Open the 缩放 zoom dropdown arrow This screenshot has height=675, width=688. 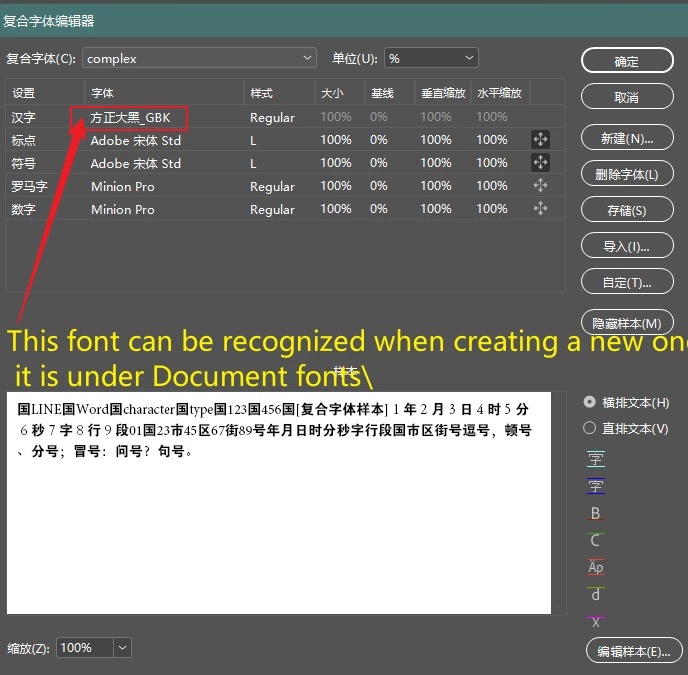(x=122, y=648)
